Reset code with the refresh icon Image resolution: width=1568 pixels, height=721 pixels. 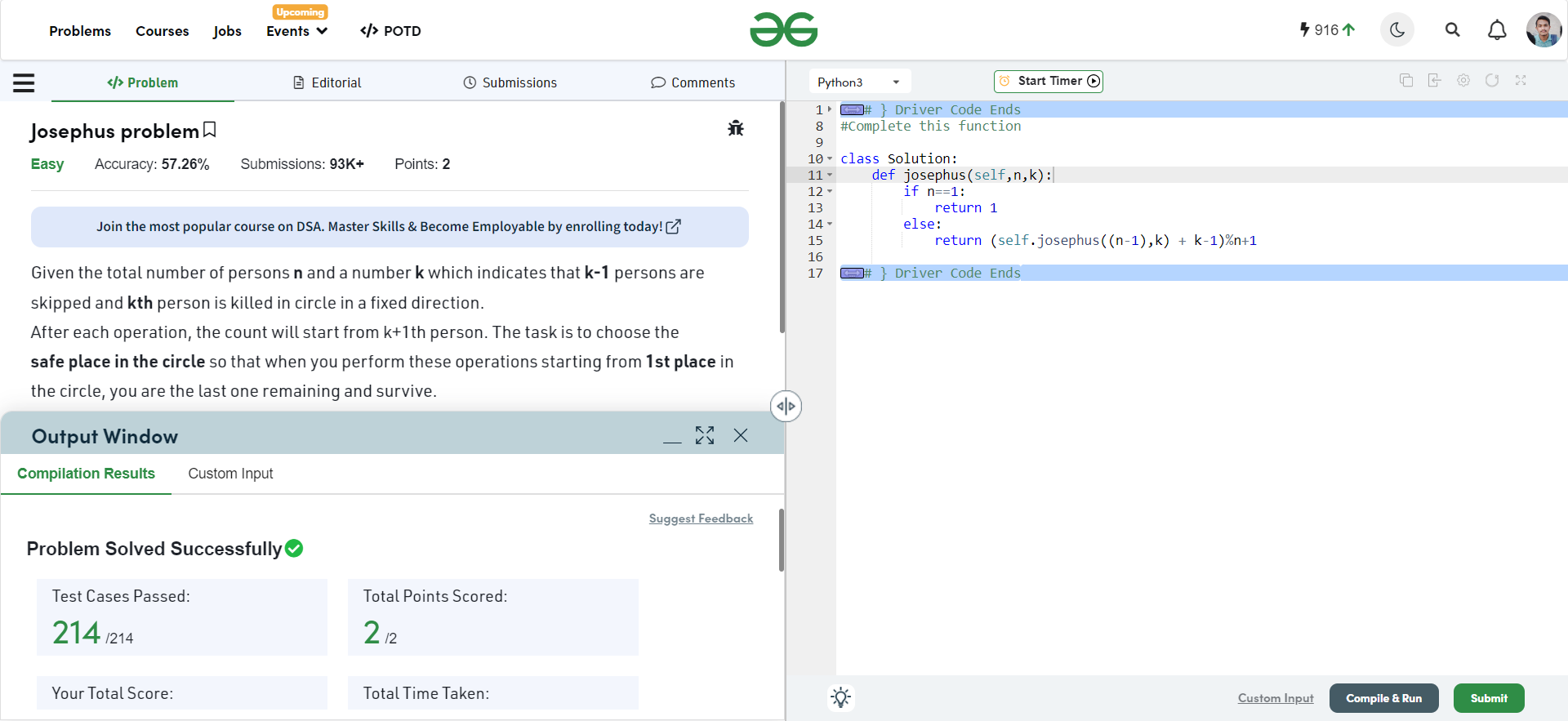1492,80
